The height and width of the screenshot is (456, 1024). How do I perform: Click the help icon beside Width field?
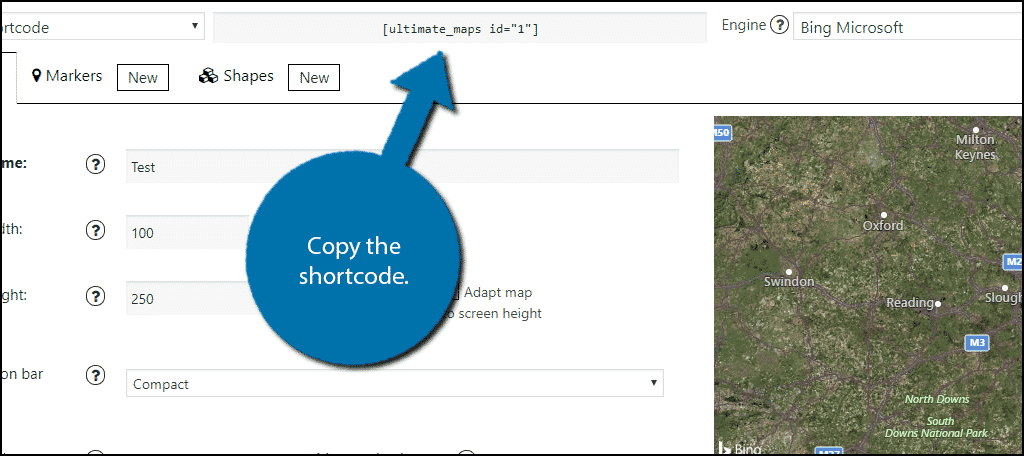coord(96,230)
